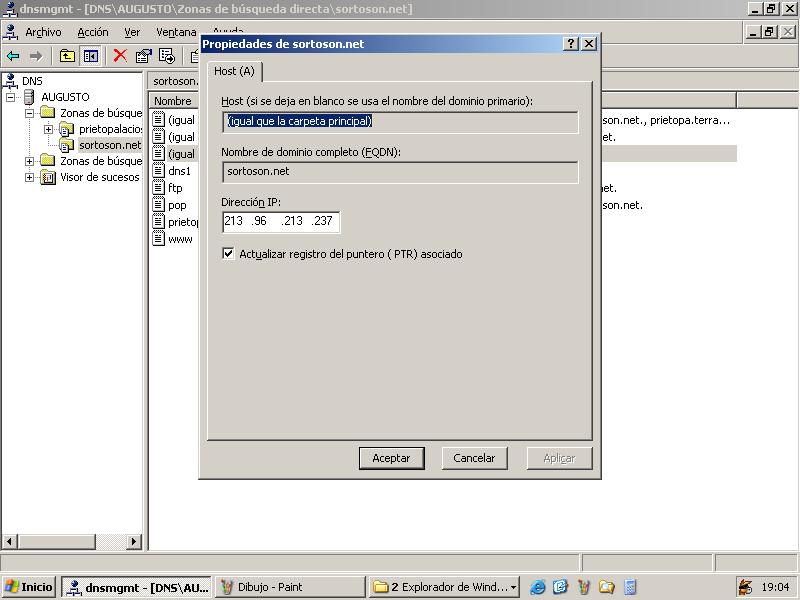Viewport: 800px width, 600px height.
Task: Select the AUGUSTO server tree item
Action: pyautogui.click(x=65, y=97)
